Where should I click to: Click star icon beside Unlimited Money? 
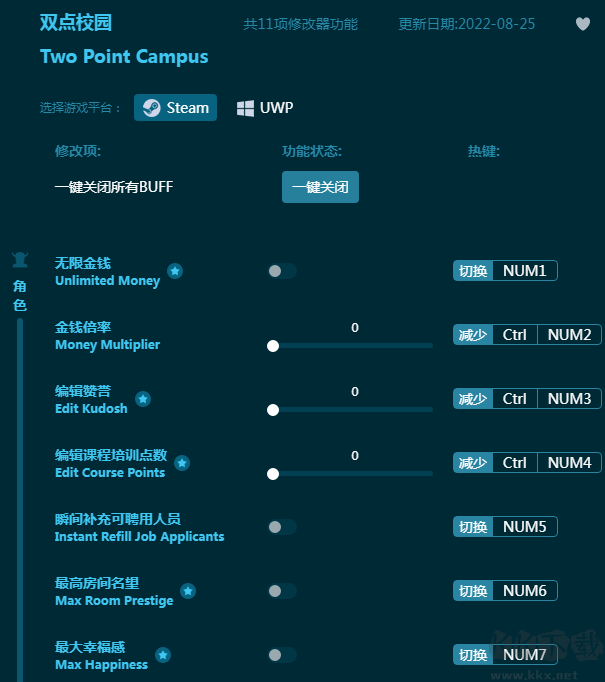tap(175, 271)
